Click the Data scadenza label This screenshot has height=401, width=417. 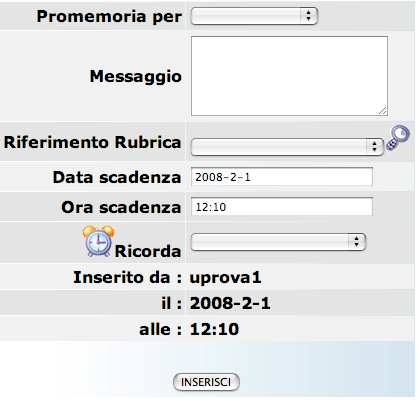point(117,177)
